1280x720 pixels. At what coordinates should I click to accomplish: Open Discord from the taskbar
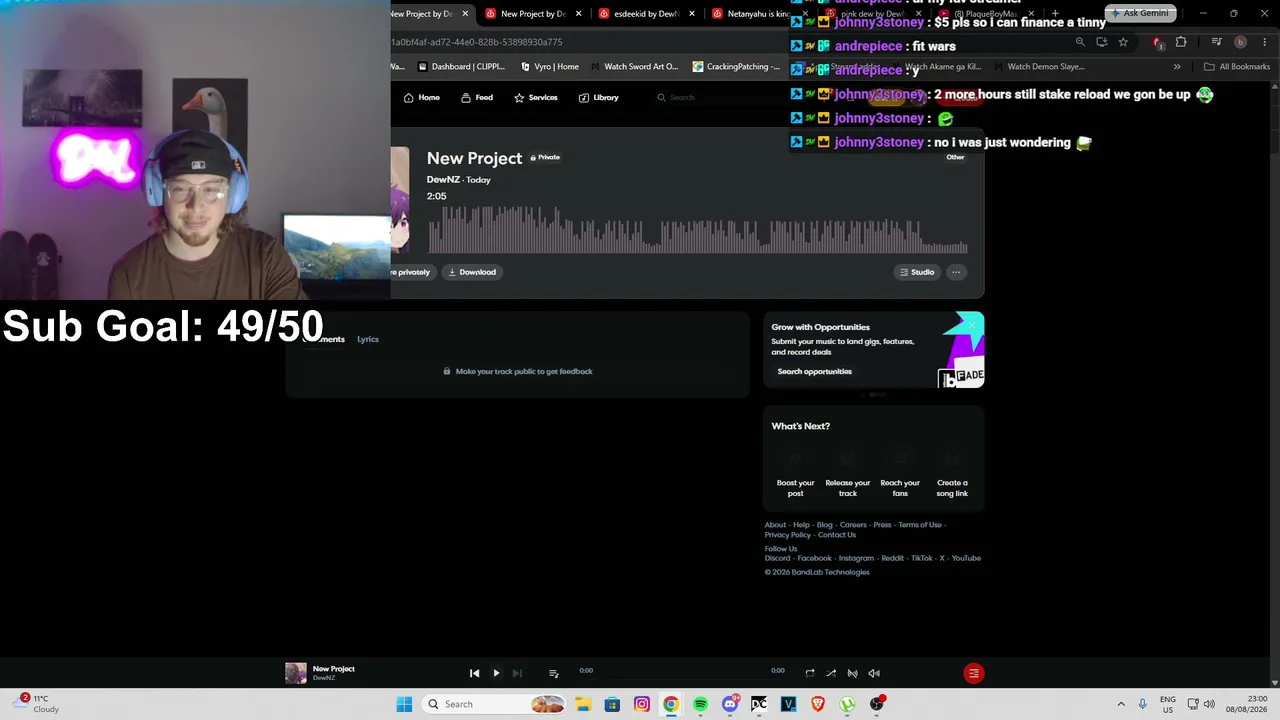click(730, 704)
